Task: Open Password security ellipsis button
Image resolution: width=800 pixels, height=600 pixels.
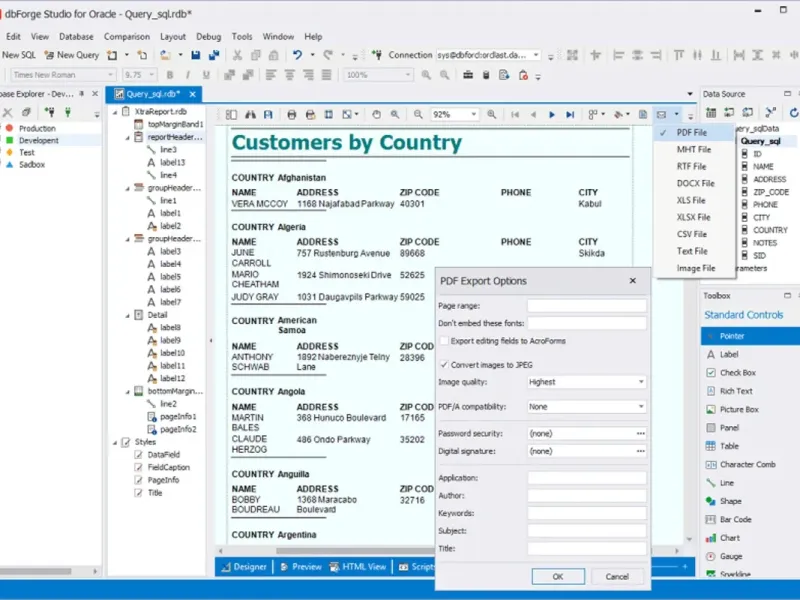Action: (x=640, y=433)
